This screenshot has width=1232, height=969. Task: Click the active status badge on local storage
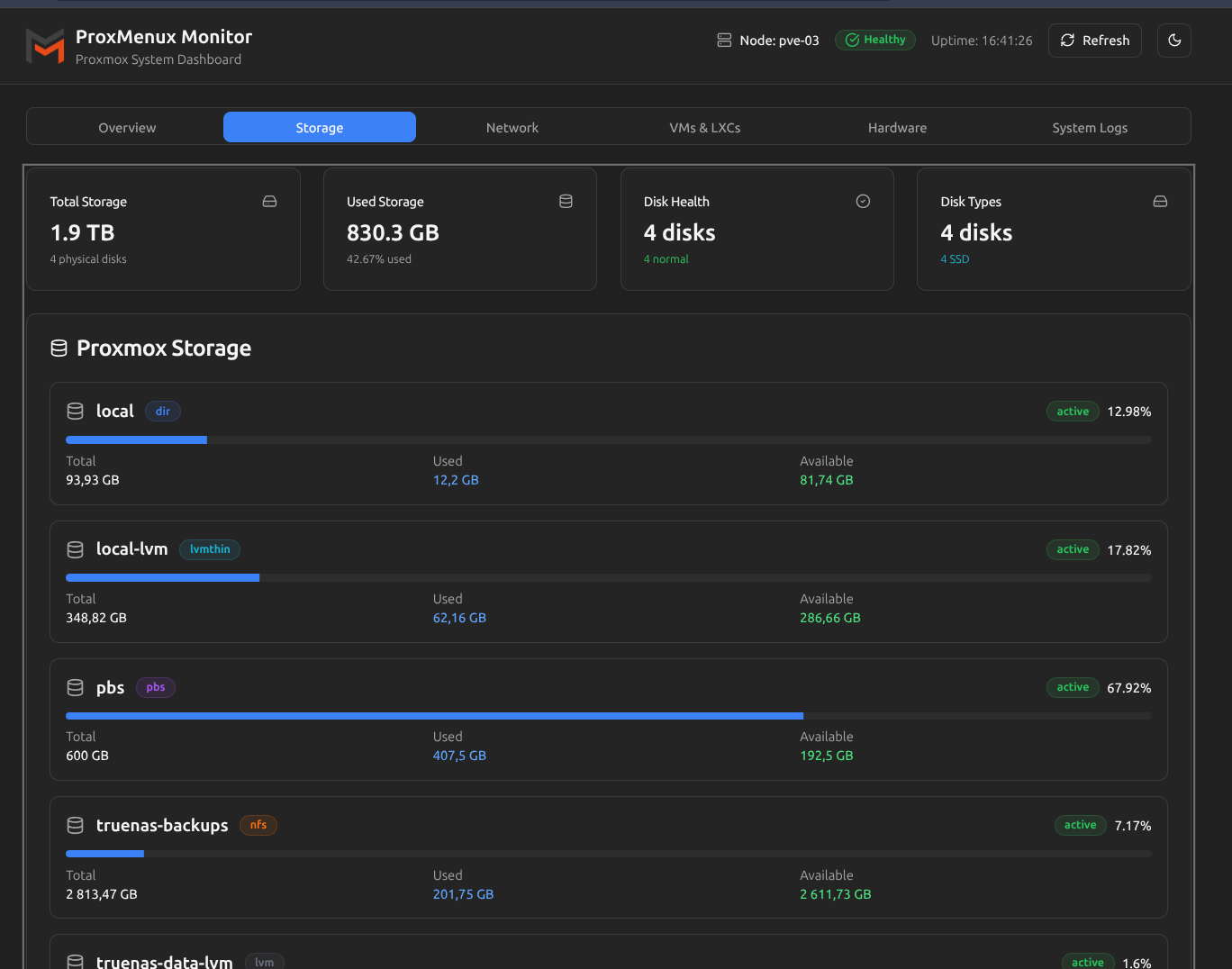(1073, 412)
